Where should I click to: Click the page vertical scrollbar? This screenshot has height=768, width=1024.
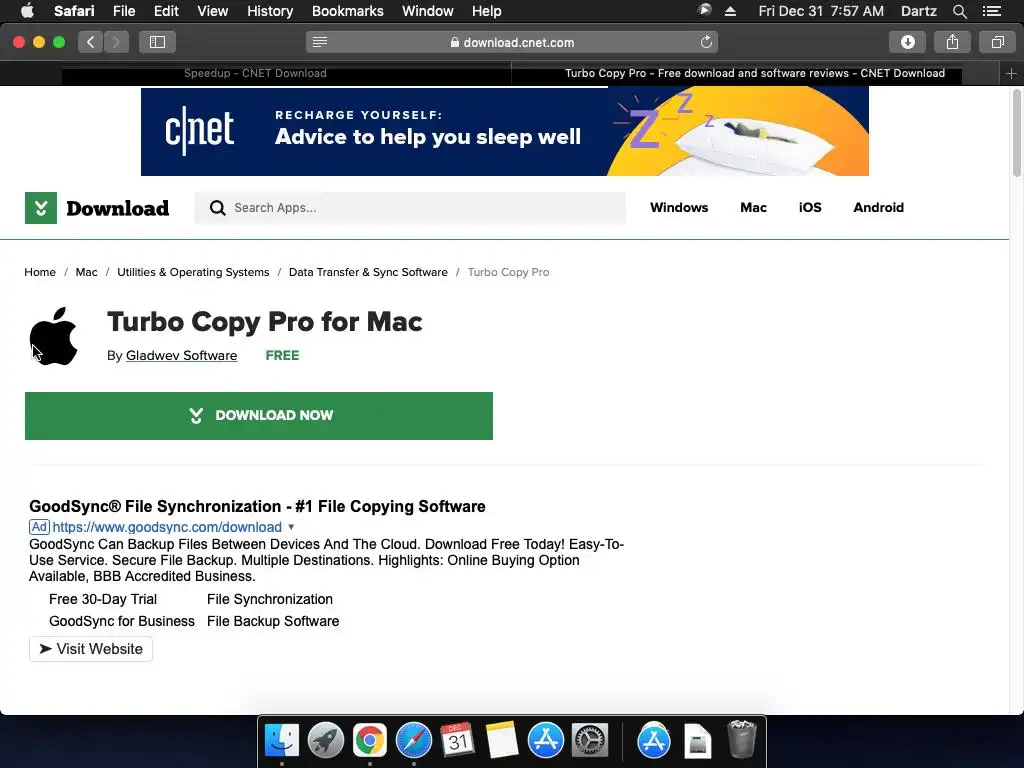(x=1017, y=133)
